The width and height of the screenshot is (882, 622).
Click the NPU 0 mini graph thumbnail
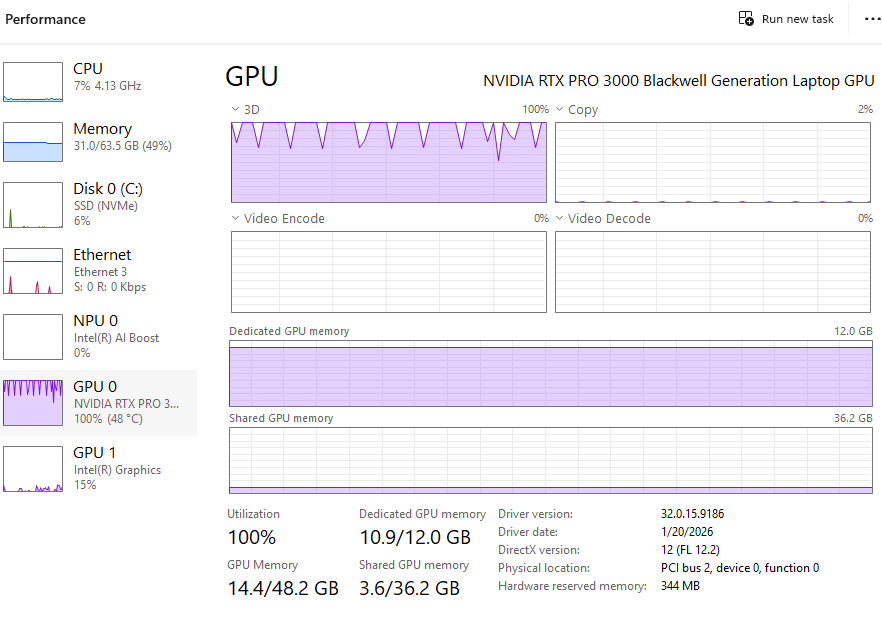point(33,337)
